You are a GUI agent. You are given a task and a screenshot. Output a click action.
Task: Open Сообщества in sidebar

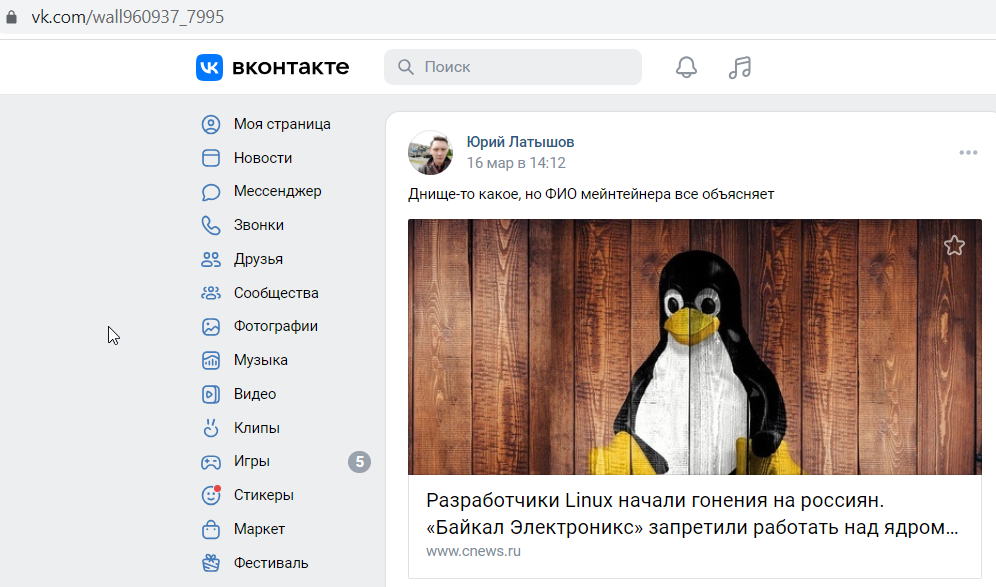[x=276, y=293]
